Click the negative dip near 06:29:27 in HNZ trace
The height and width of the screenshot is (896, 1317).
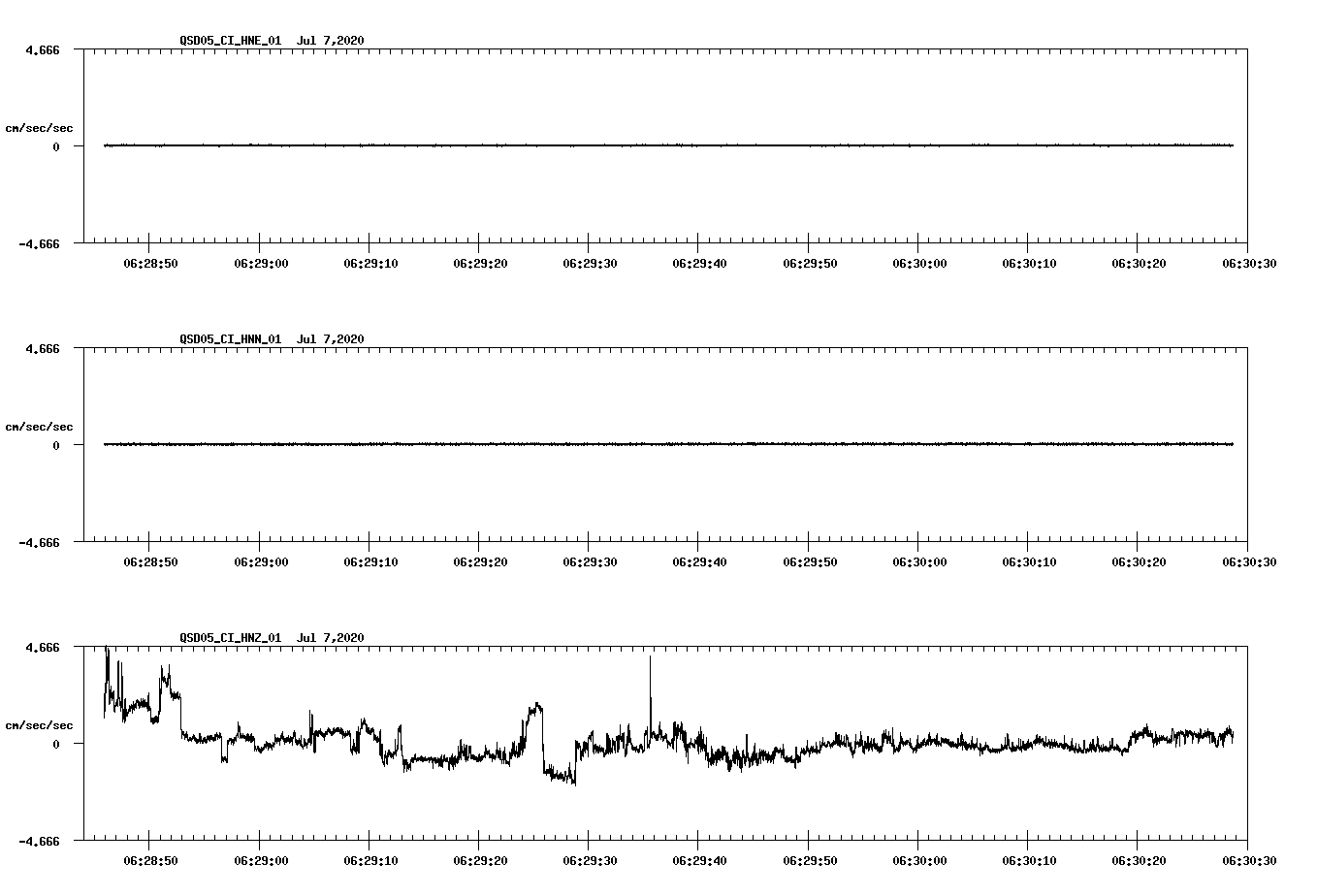(x=560, y=774)
